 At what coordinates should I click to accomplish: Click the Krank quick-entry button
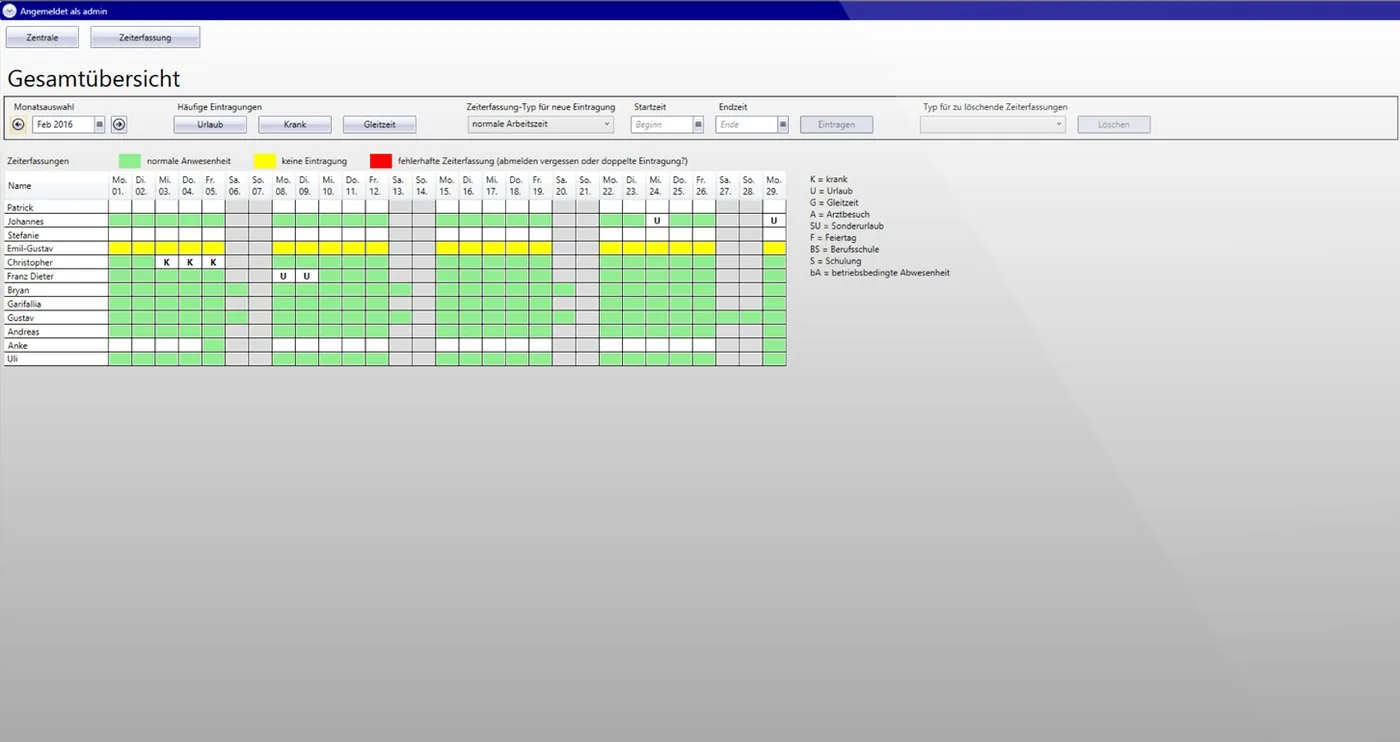[295, 125]
